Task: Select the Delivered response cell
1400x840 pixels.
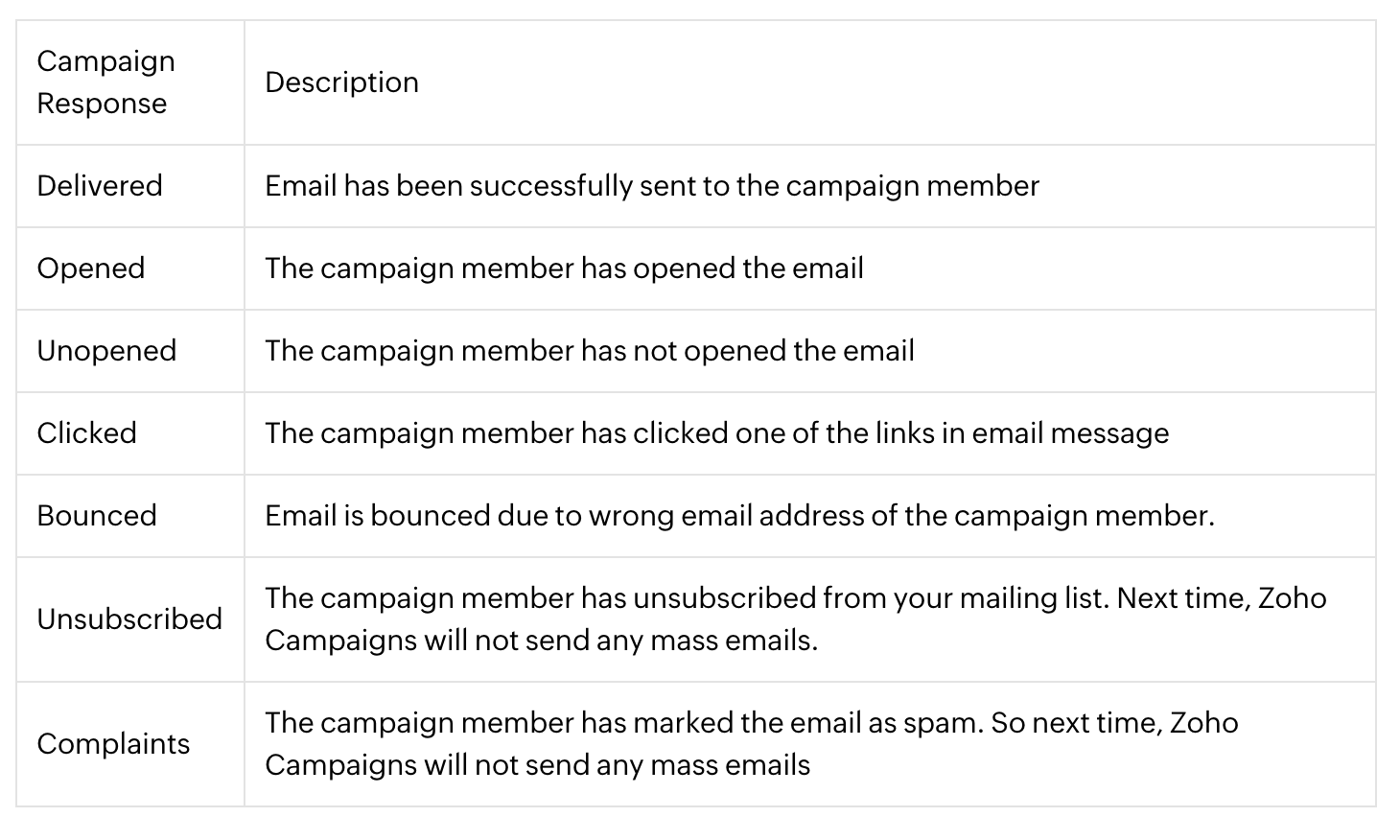Action: (100, 186)
